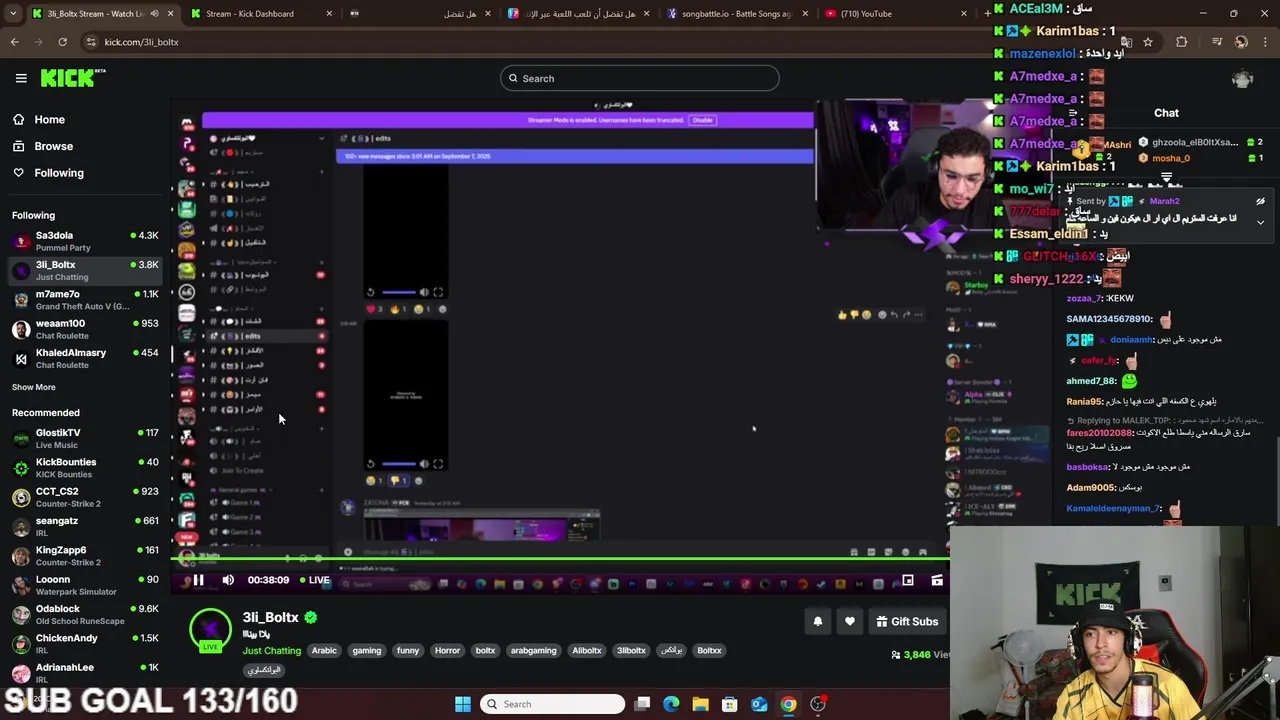Open OBS Studio from the taskbar
Image resolution: width=1280 pixels, height=720 pixels.
(818, 704)
